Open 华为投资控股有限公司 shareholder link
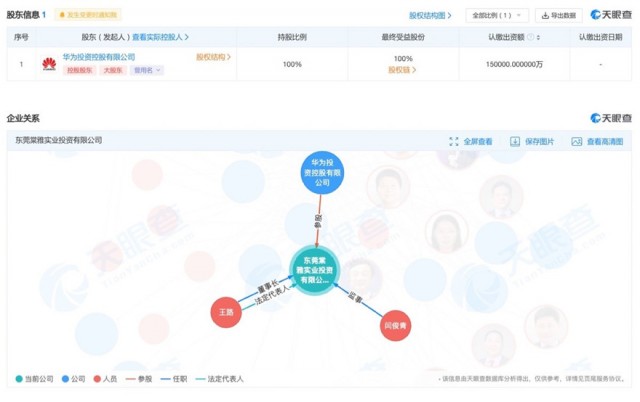The height and width of the screenshot is (402, 640). click(99, 57)
